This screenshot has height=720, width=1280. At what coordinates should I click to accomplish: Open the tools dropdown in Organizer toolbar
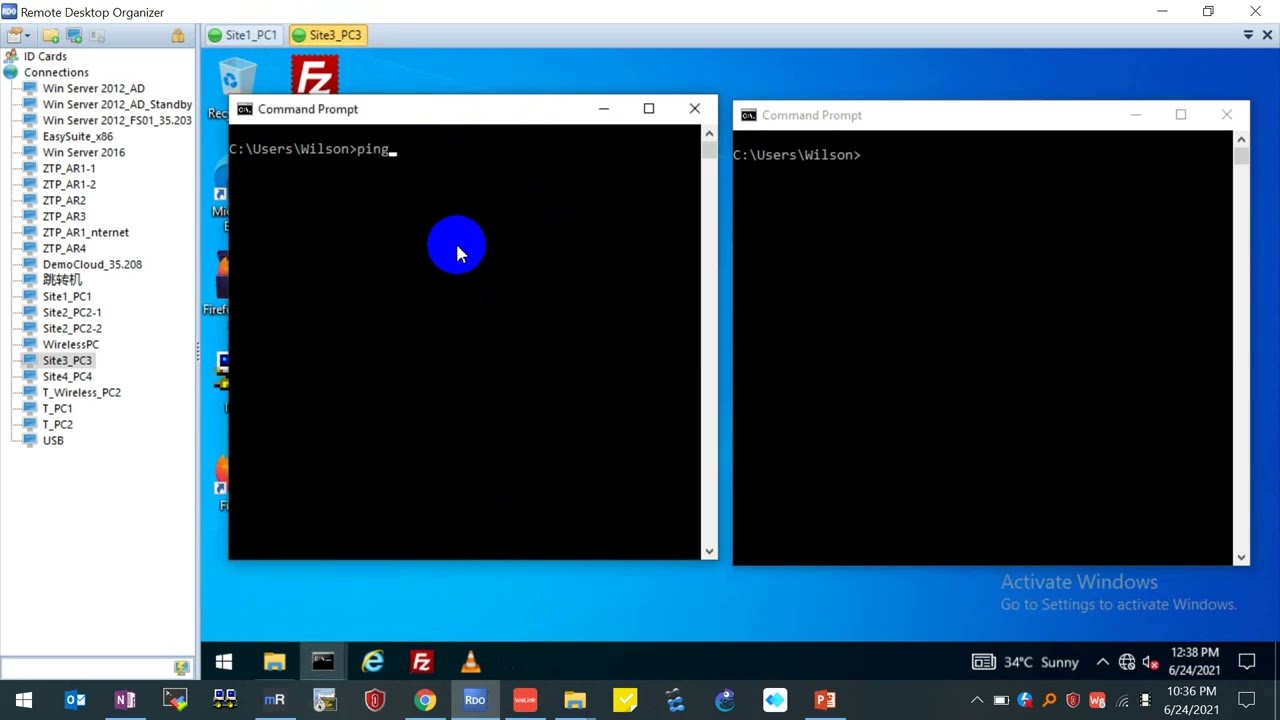tap(18, 36)
